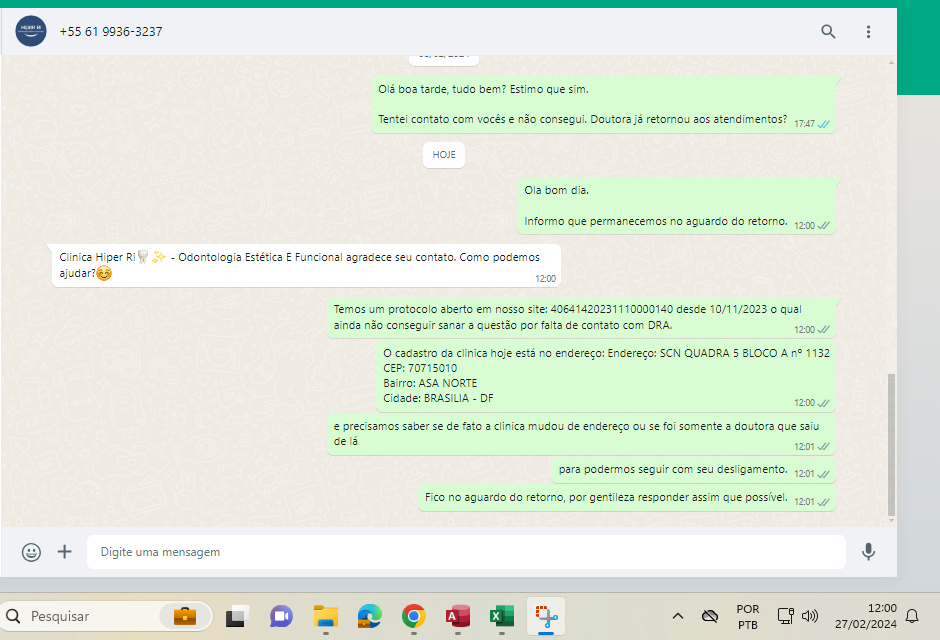Open the emoji picker
Image resolution: width=940 pixels, height=640 pixels.
click(x=31, y=552)
